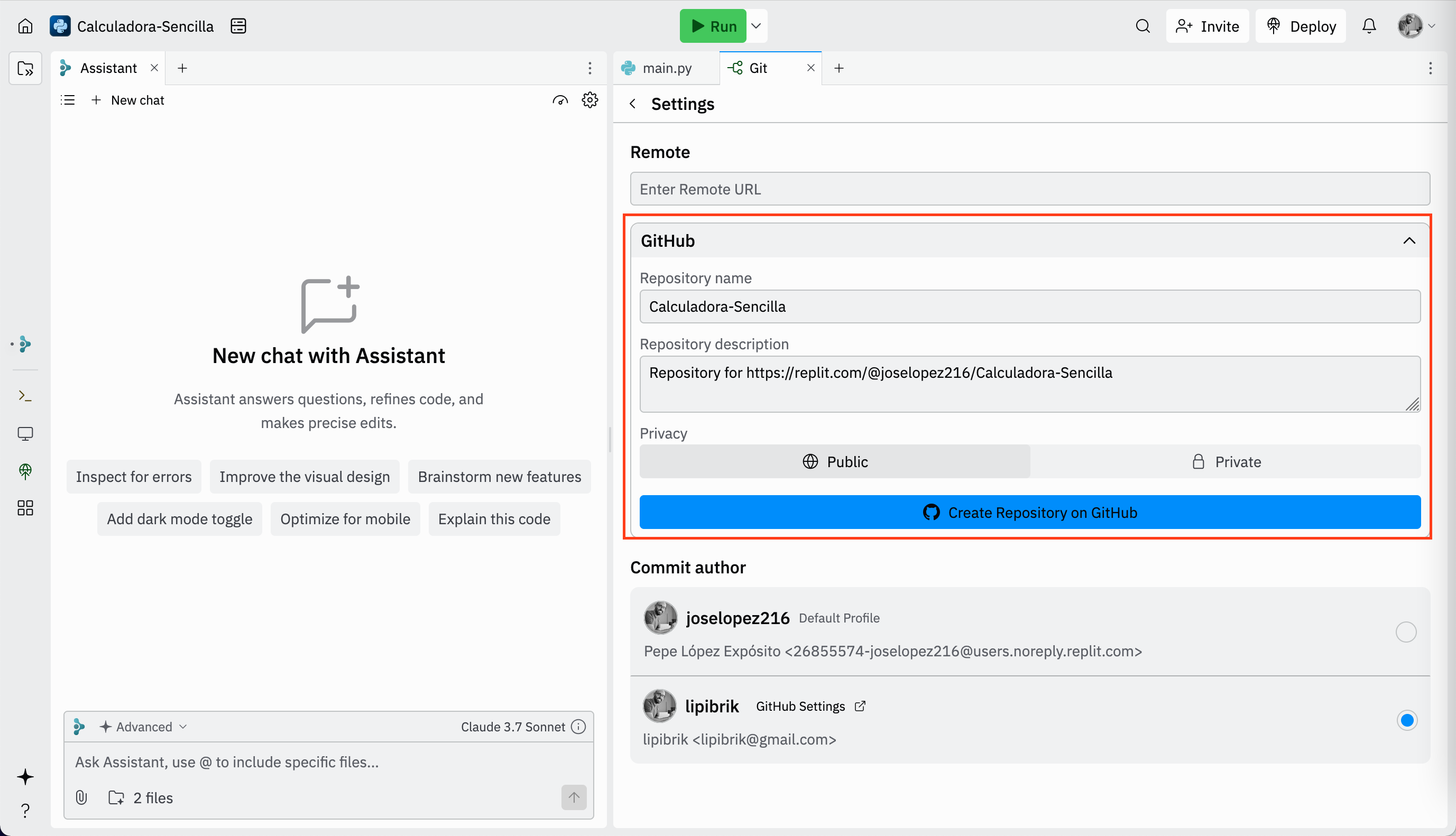1456x836 pixels.
Task: Open the Shell from the left sidebar
Action: coord(25,395)
